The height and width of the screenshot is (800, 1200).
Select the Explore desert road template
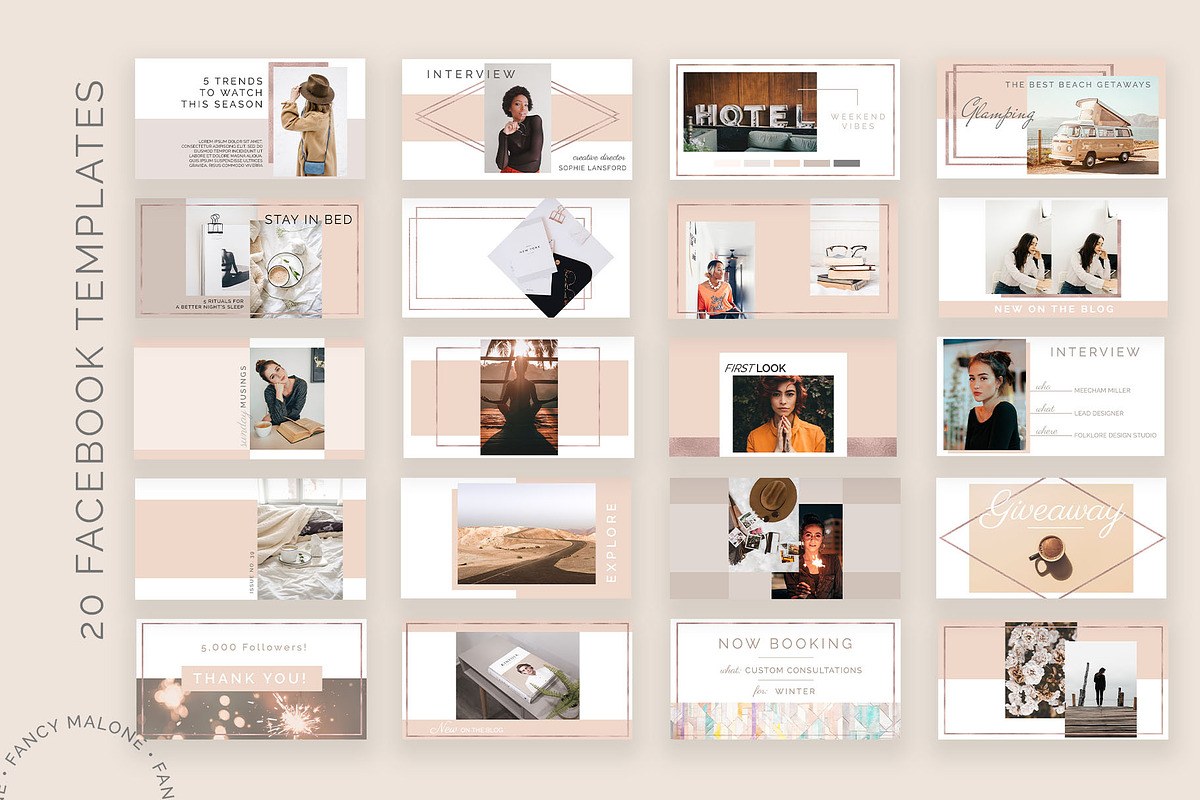click(x=517, y=538)
